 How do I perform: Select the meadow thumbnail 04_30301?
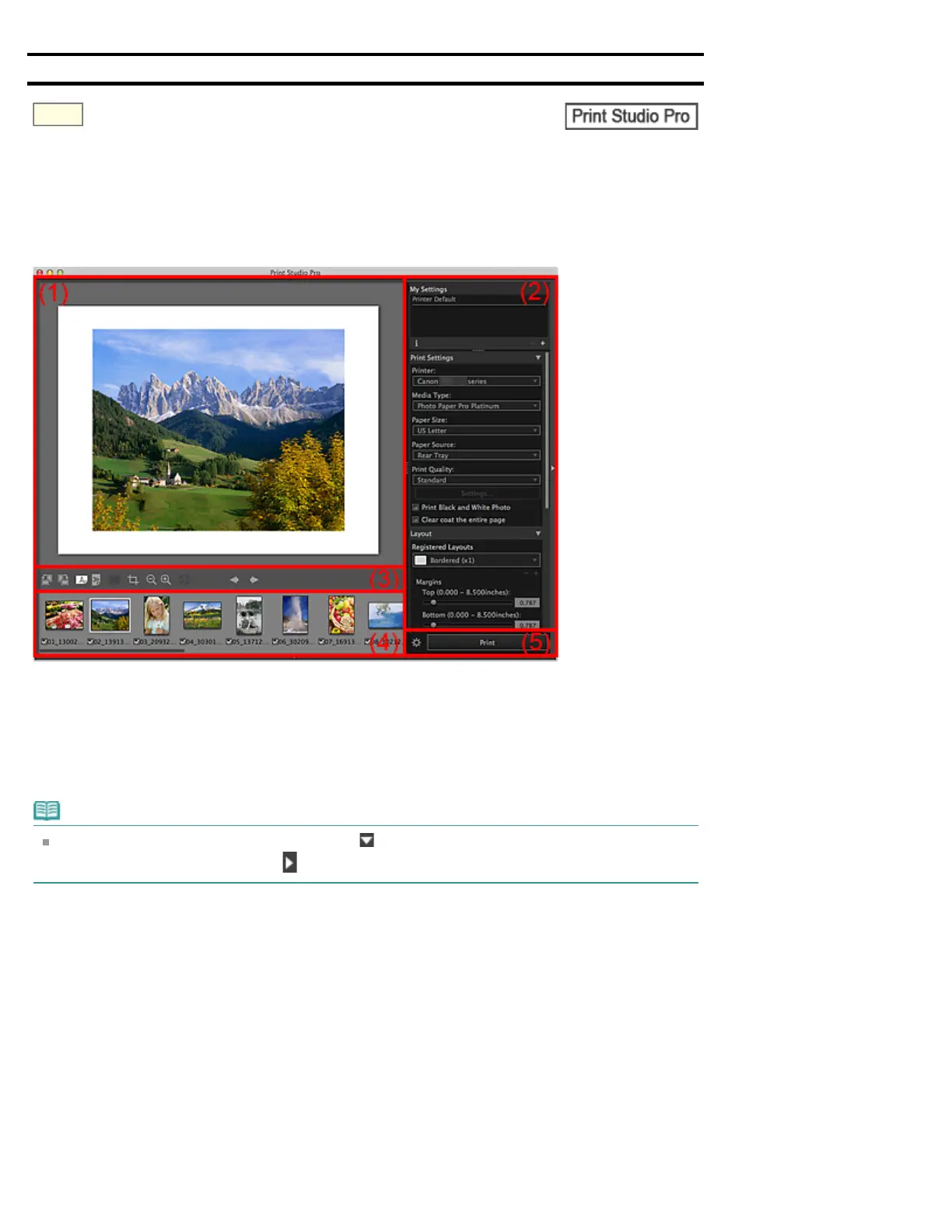pos(202,615)
